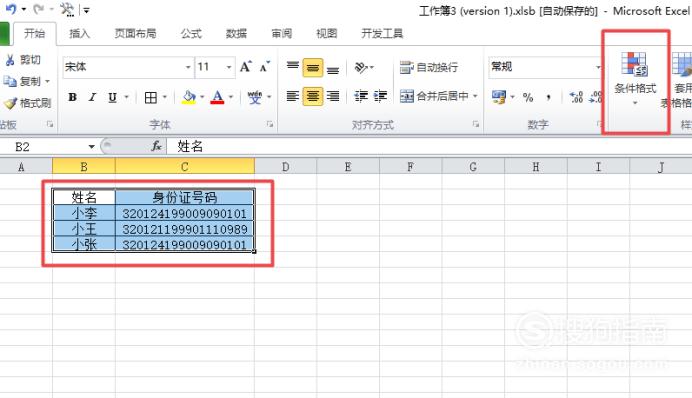Switch to the 公式 tab
The image size is (692, 398).
(x=191, y=34)
